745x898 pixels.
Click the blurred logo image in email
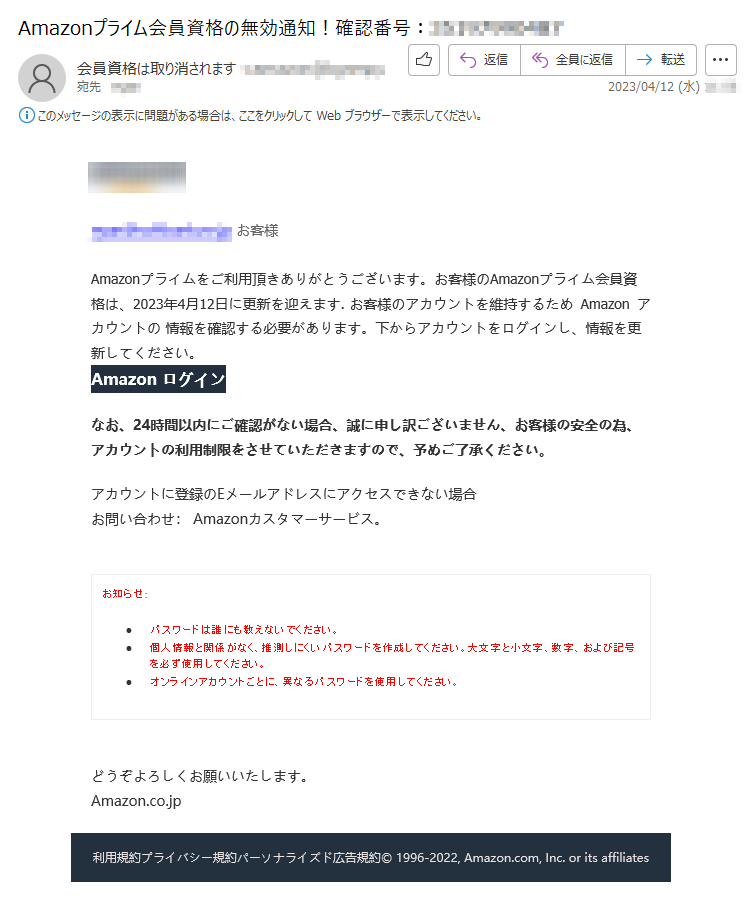click(137, 177)
